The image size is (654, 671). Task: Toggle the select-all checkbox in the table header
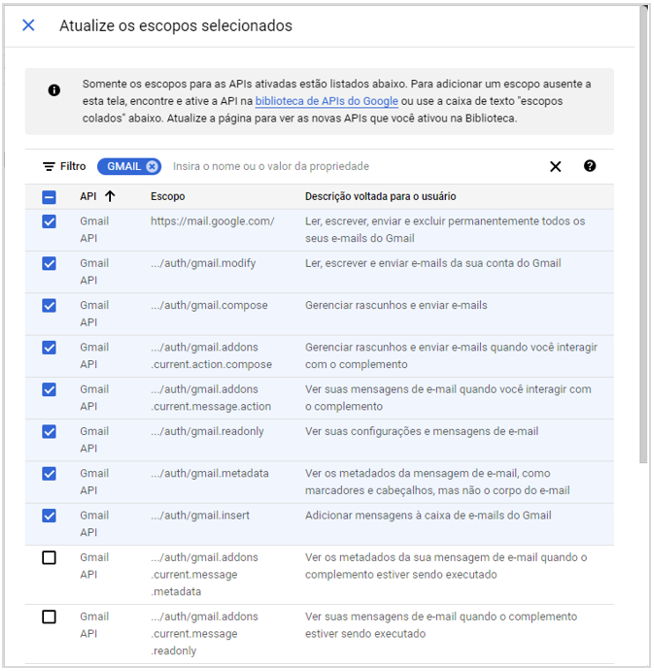tap(49, 197)
